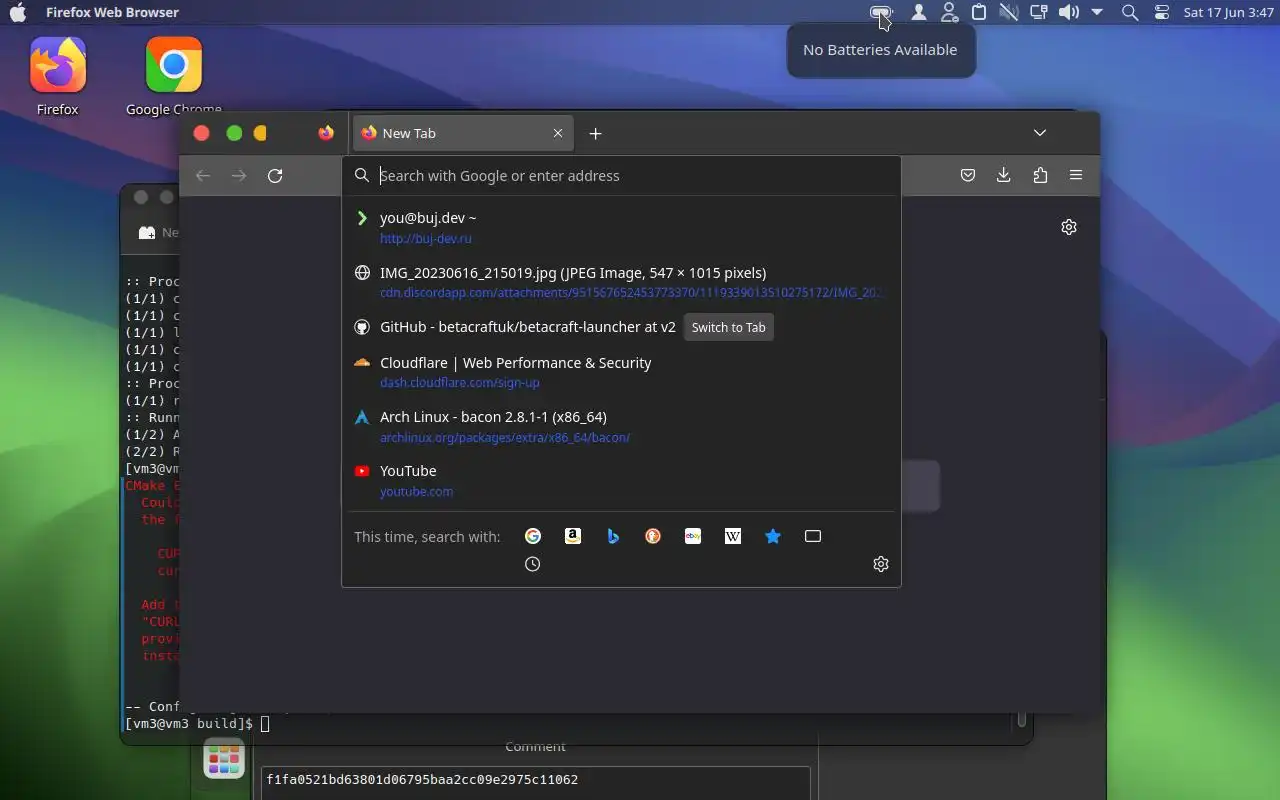Click the f1fa0521bd63 comment field
1280x800 pixels.
coord(536,780)
